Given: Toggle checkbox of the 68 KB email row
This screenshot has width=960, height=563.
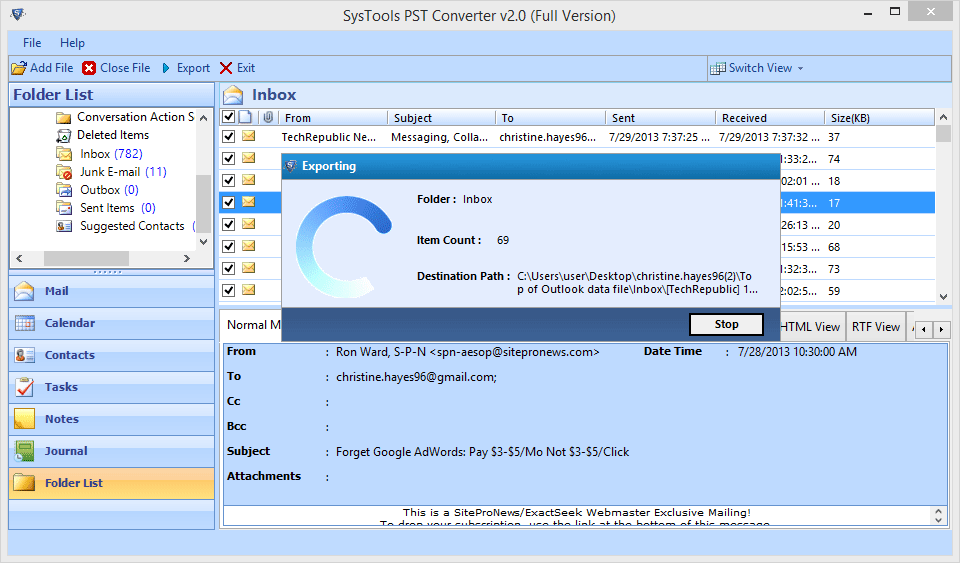Looking at the screenshot, I should pos(228,247).
